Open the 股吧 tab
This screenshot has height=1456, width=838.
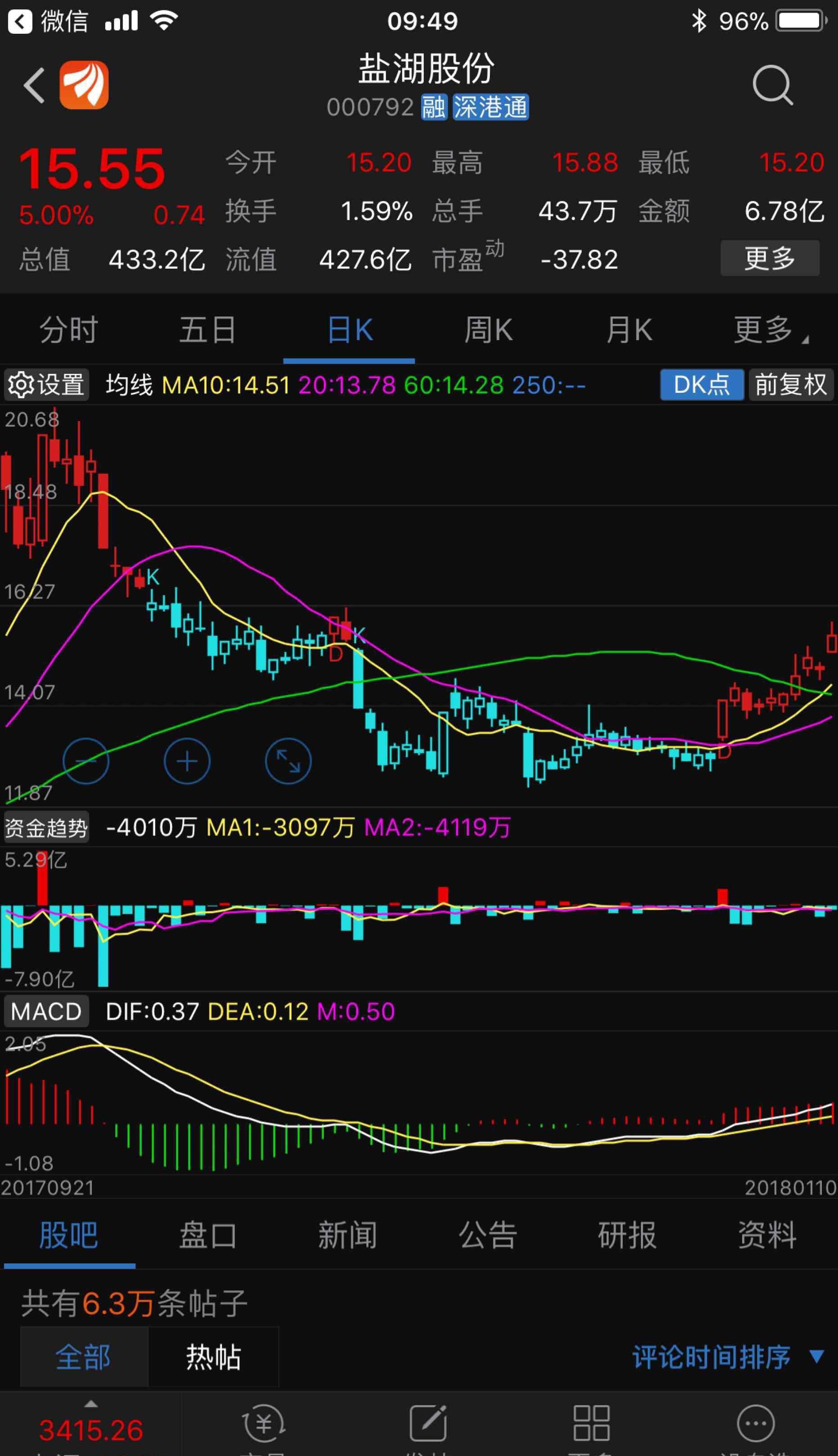pyautogui.click(x=69, y=1235)
